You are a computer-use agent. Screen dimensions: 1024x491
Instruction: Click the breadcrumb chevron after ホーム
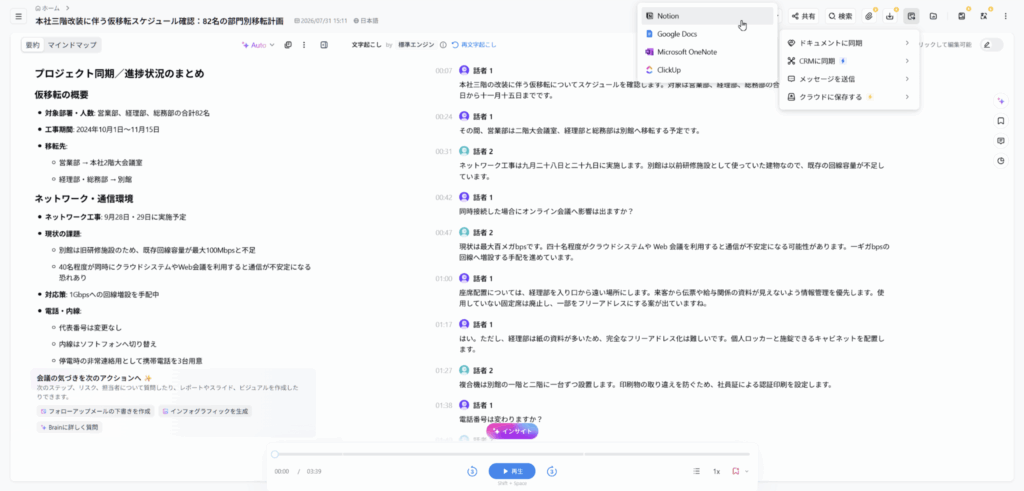point(66,8)
